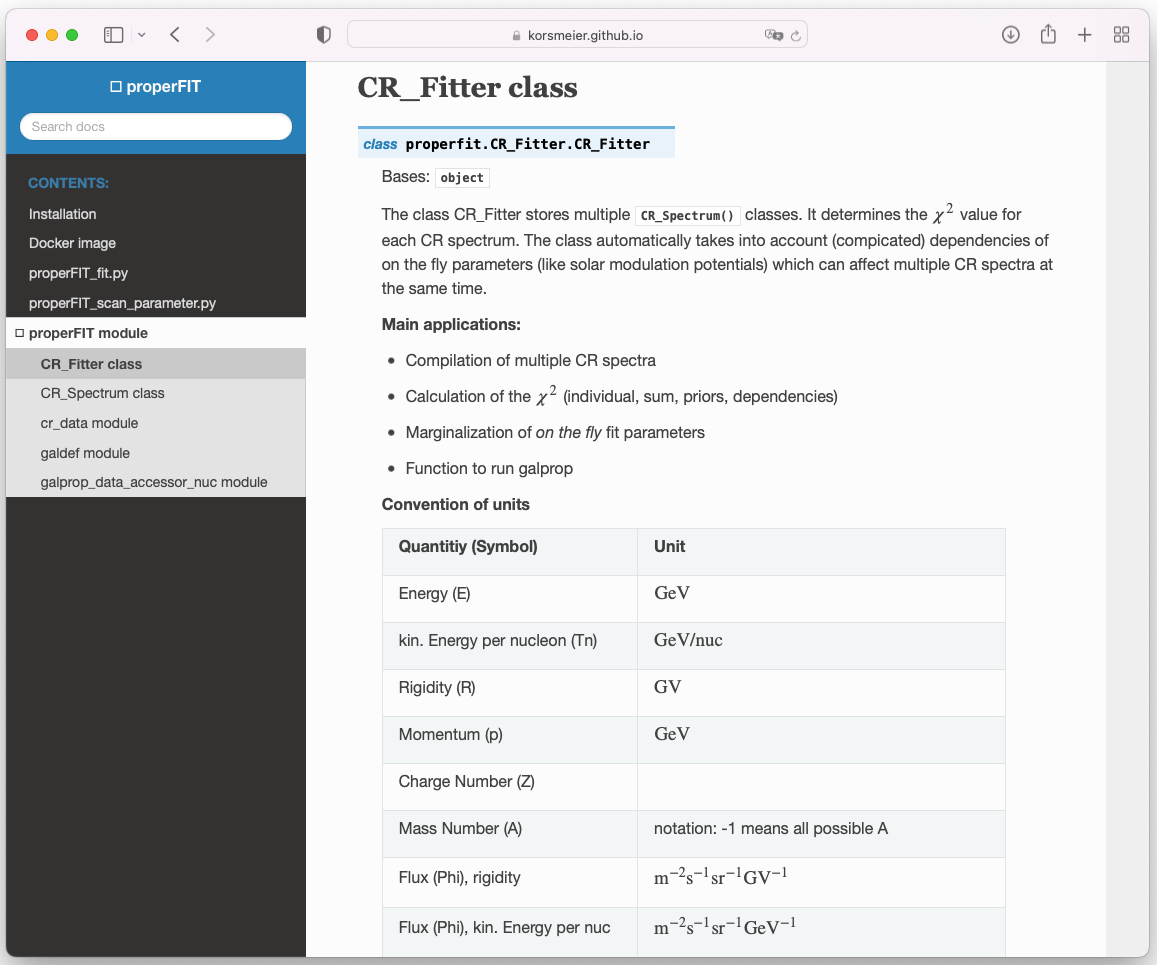Follow the CR_Spectrum() inline code link

[x=688, y=215]
